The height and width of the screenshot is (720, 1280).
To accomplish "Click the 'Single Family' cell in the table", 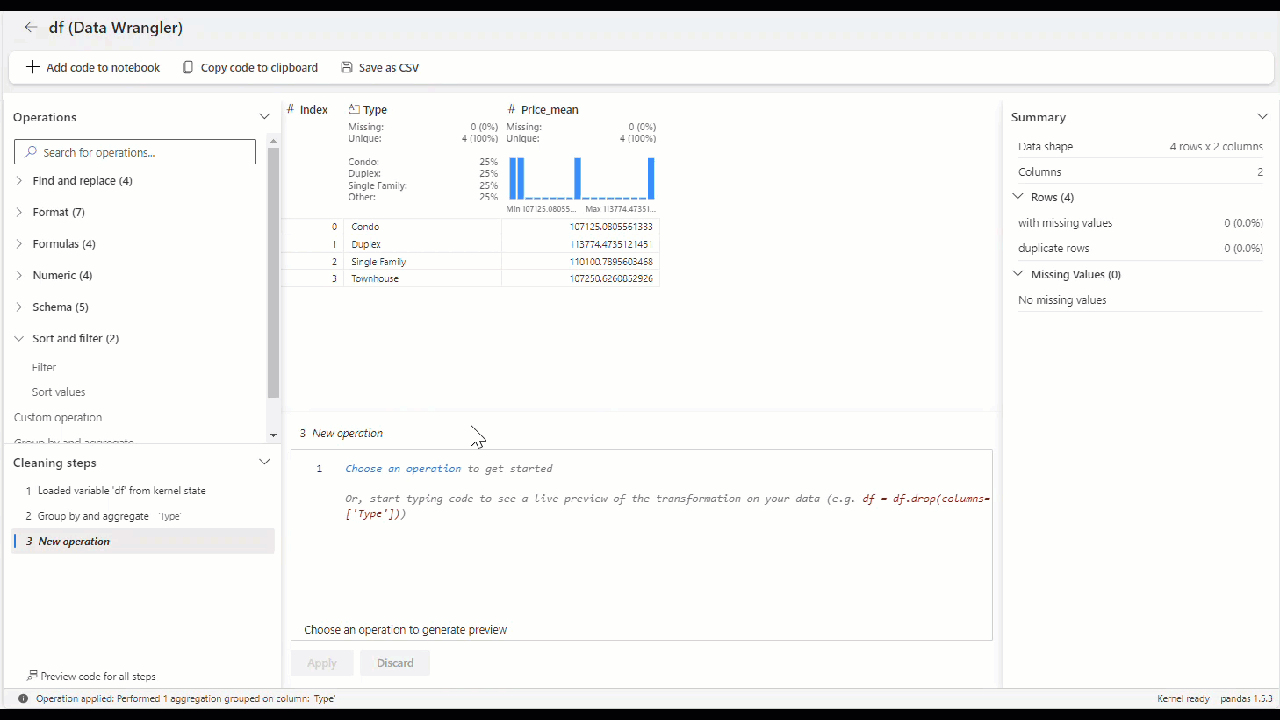I will [x=422, y=261].
